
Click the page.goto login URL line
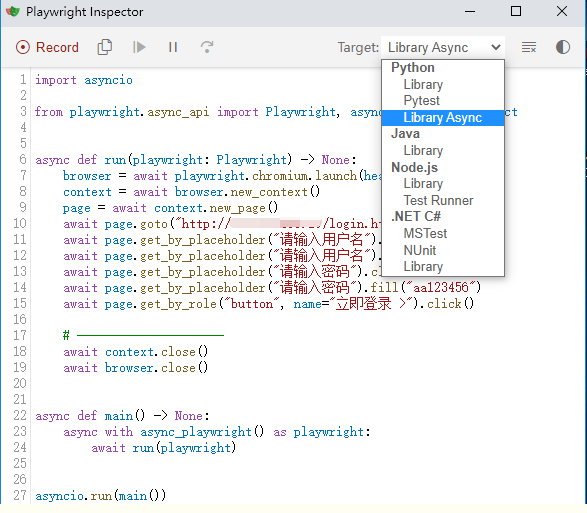point(222,224)
